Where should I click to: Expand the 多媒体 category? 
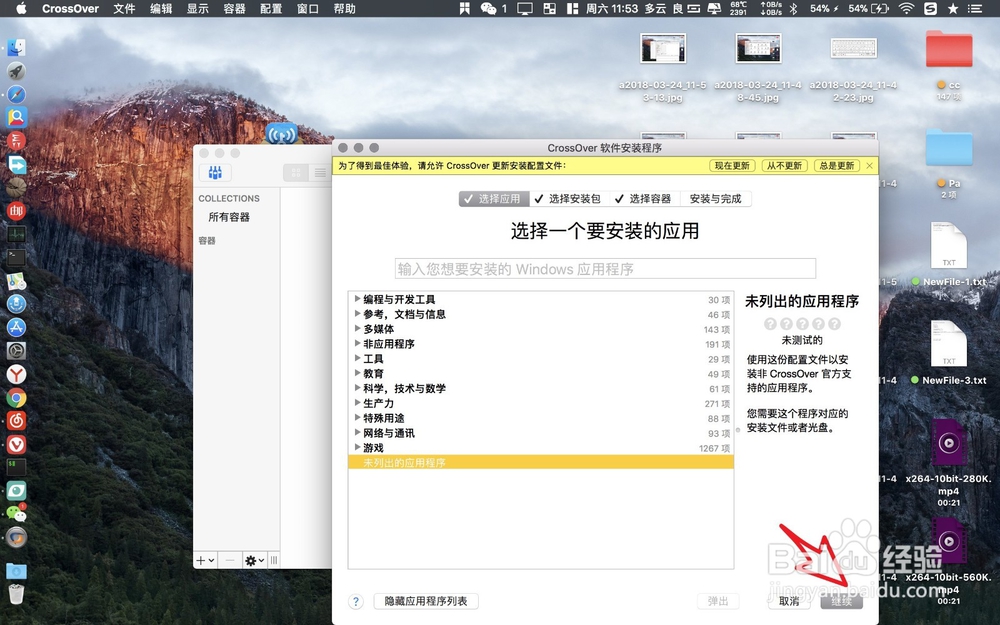[x=358, y=328]
